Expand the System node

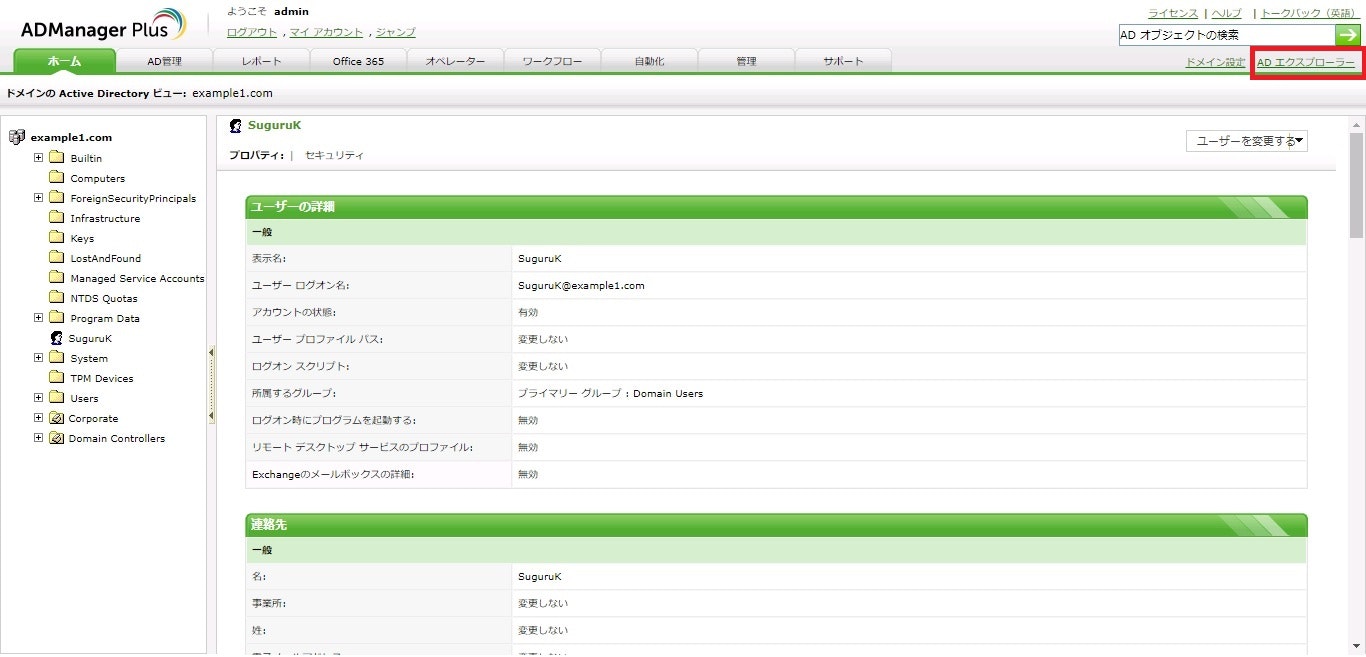pyautogui.click(x=39, y=357)
